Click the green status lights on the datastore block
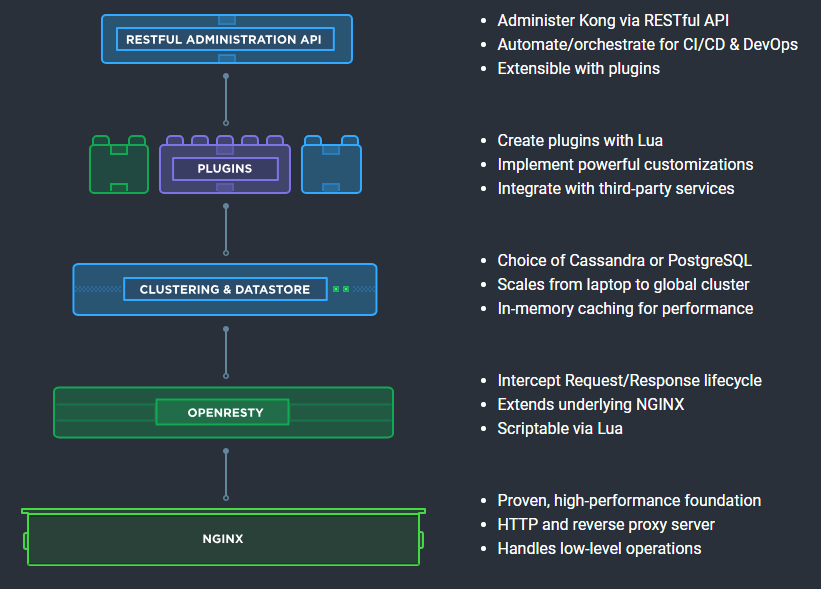 [341, 289]
